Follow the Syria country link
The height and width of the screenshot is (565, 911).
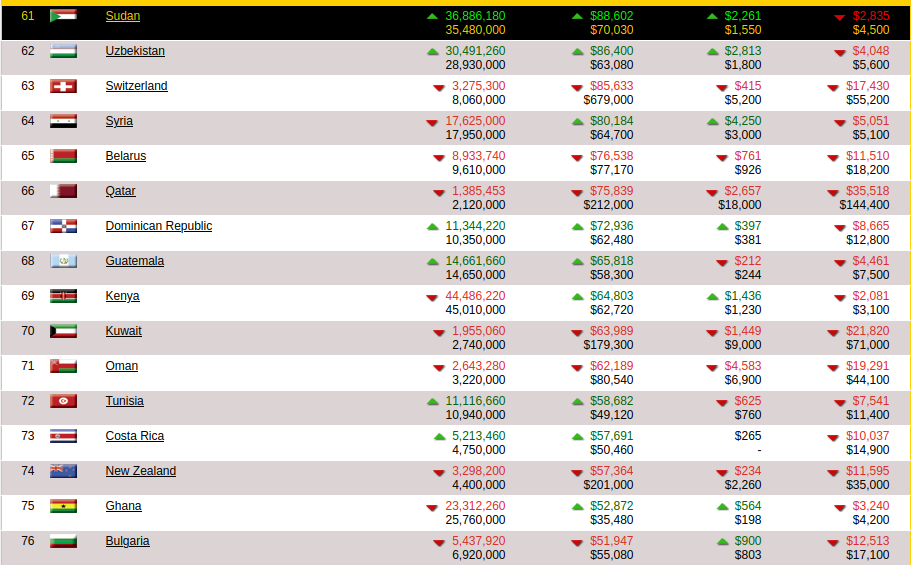119,121
